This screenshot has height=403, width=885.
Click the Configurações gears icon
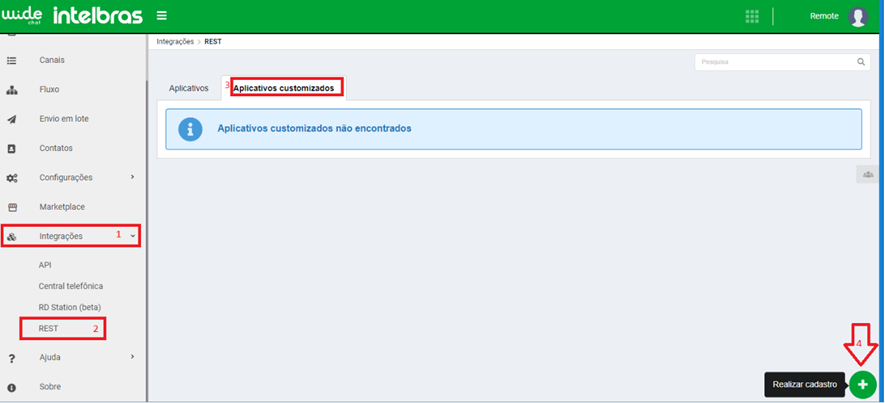[11, 178]
